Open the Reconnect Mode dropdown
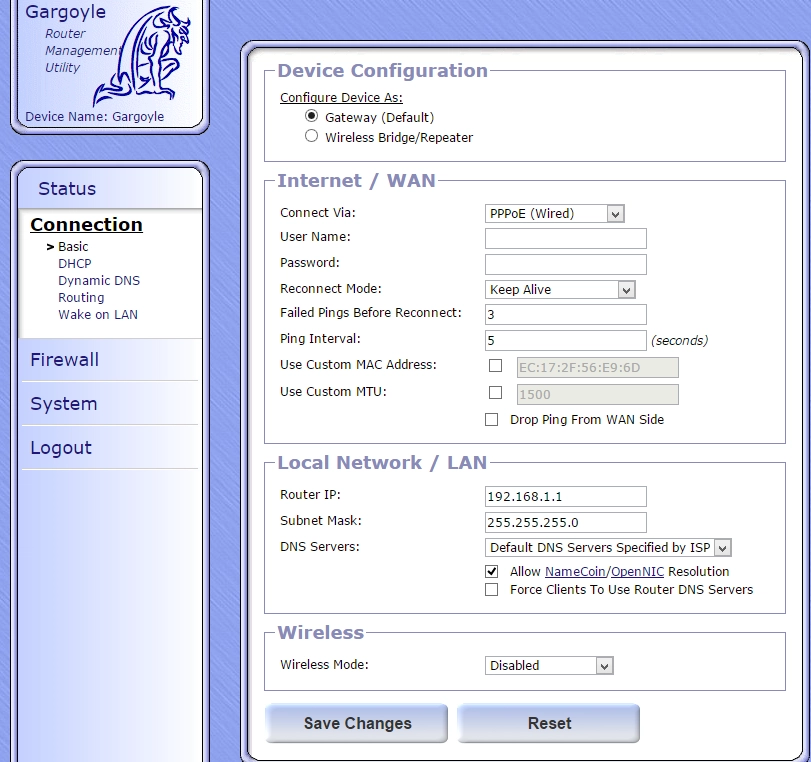This screenshot has height=762, width=811. tap(560, 290)
